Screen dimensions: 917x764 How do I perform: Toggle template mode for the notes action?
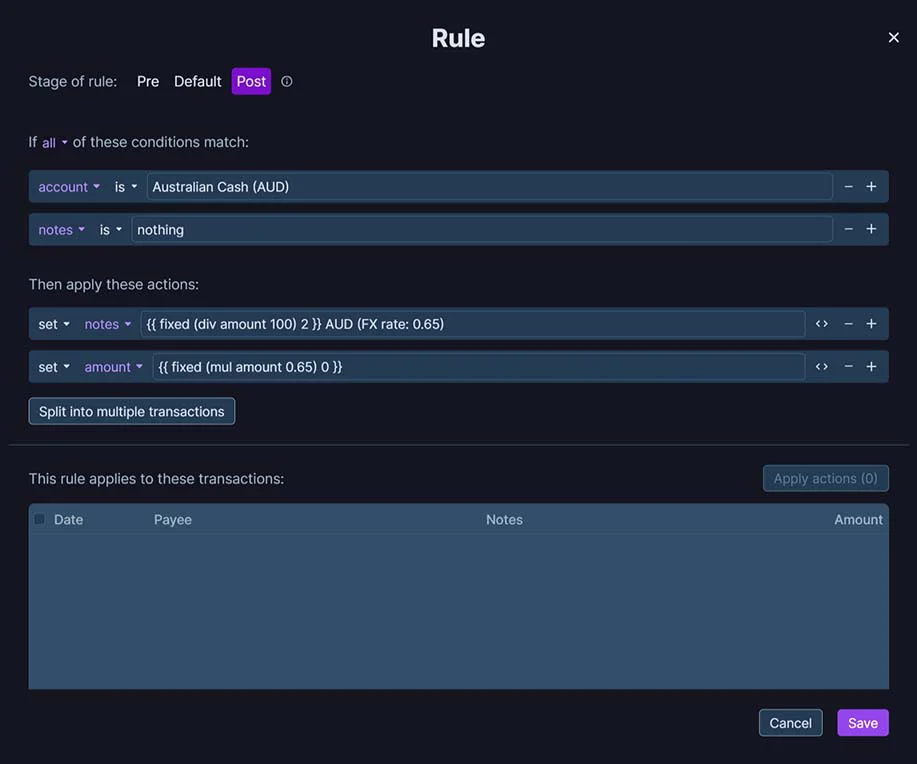pyautogui.click(x=821, y=324)
